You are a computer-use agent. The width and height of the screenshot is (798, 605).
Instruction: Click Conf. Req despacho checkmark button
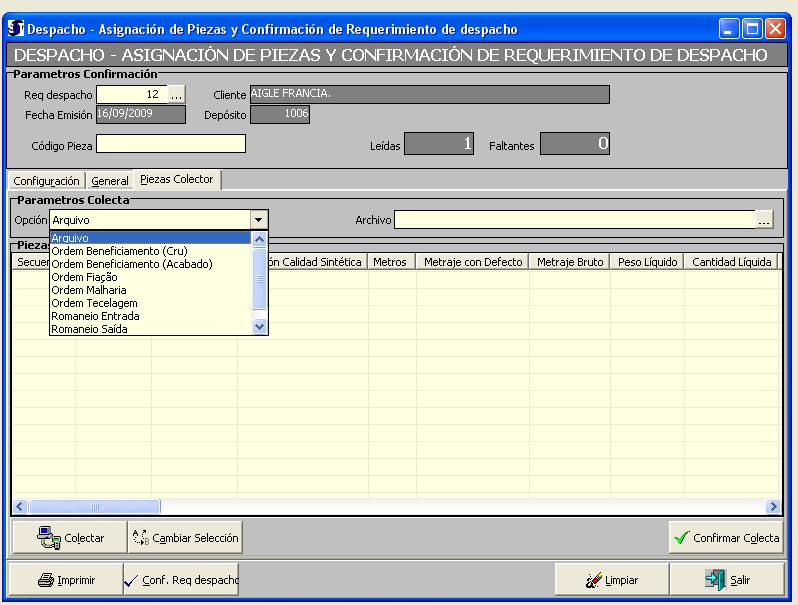point(180,580)
